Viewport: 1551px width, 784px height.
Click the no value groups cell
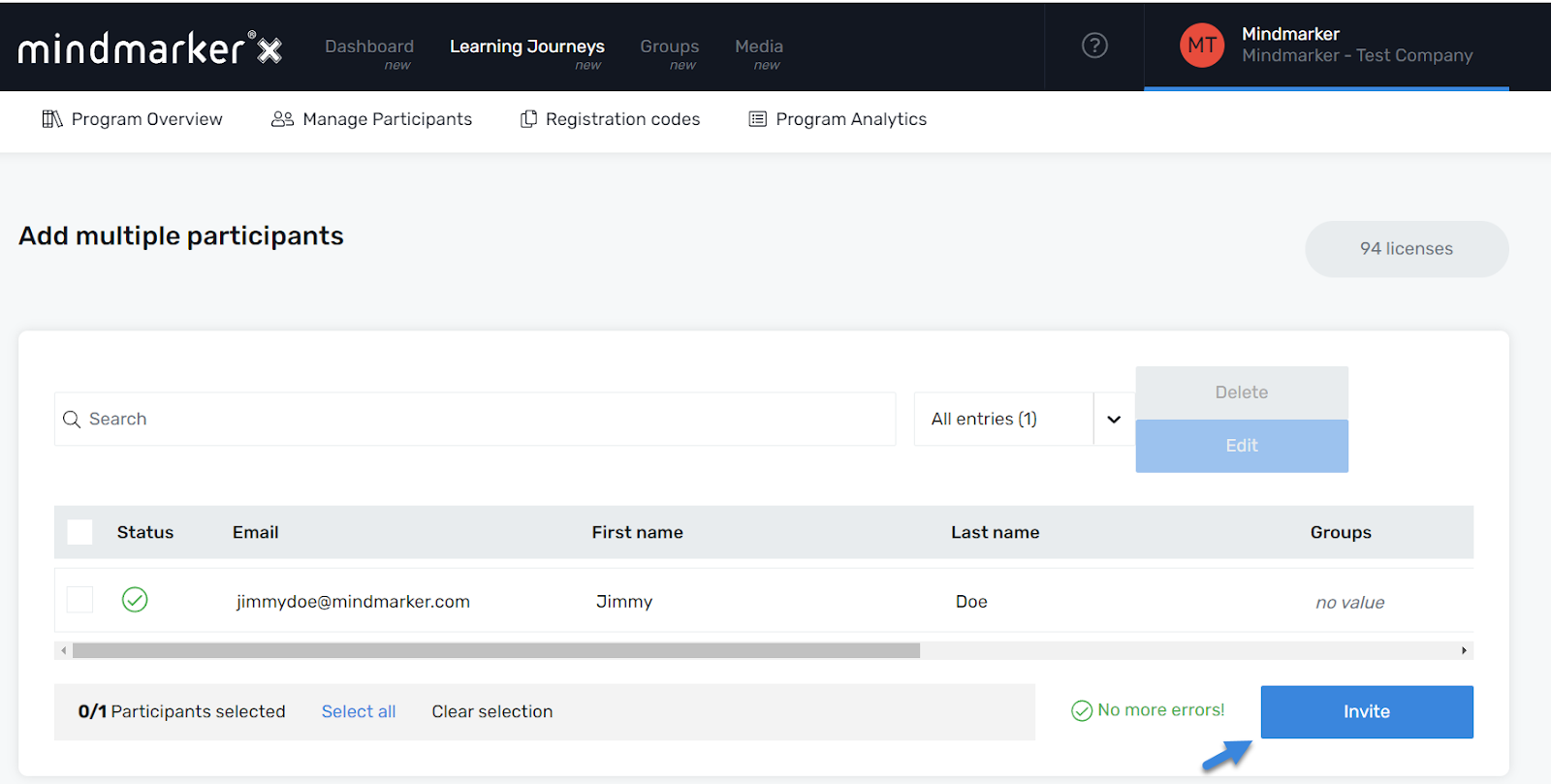(1350, 603)
